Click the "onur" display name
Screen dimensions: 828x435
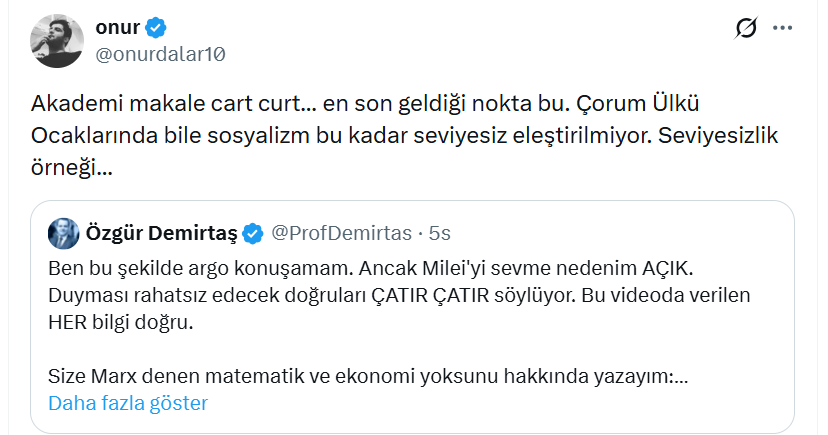tap(118, 28)
